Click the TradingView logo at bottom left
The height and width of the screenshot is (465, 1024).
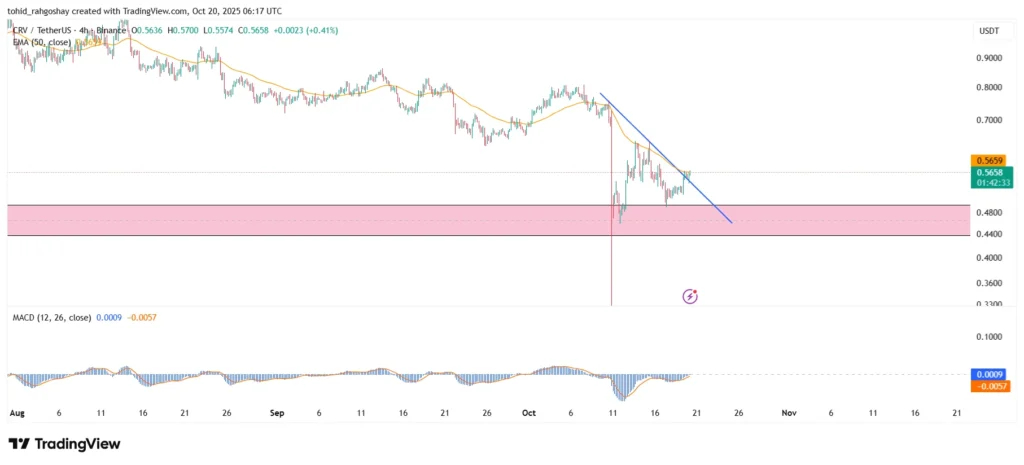(64, 444)
